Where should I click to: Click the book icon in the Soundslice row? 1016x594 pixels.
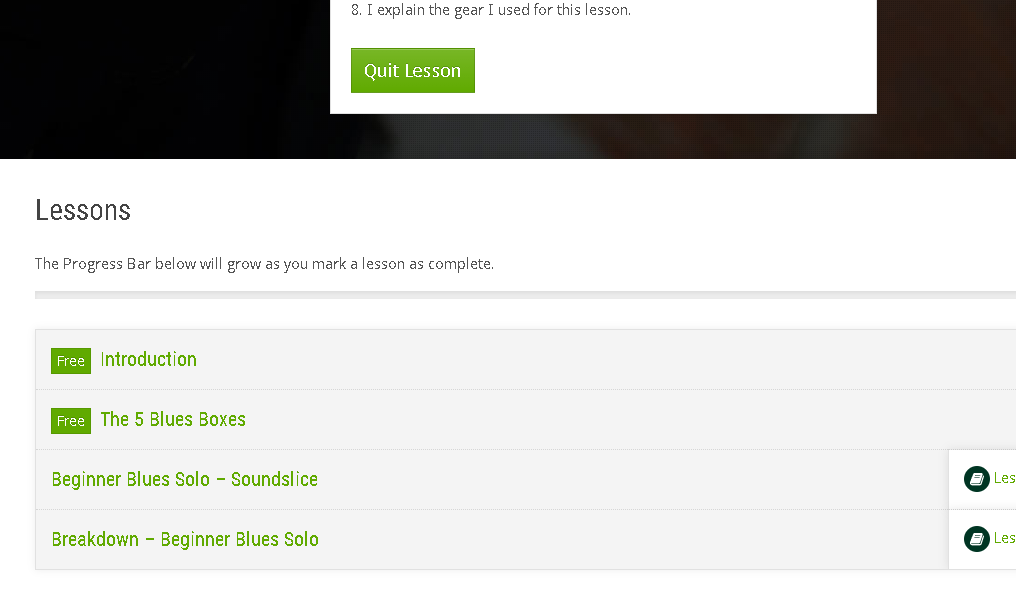click(976, 479)
